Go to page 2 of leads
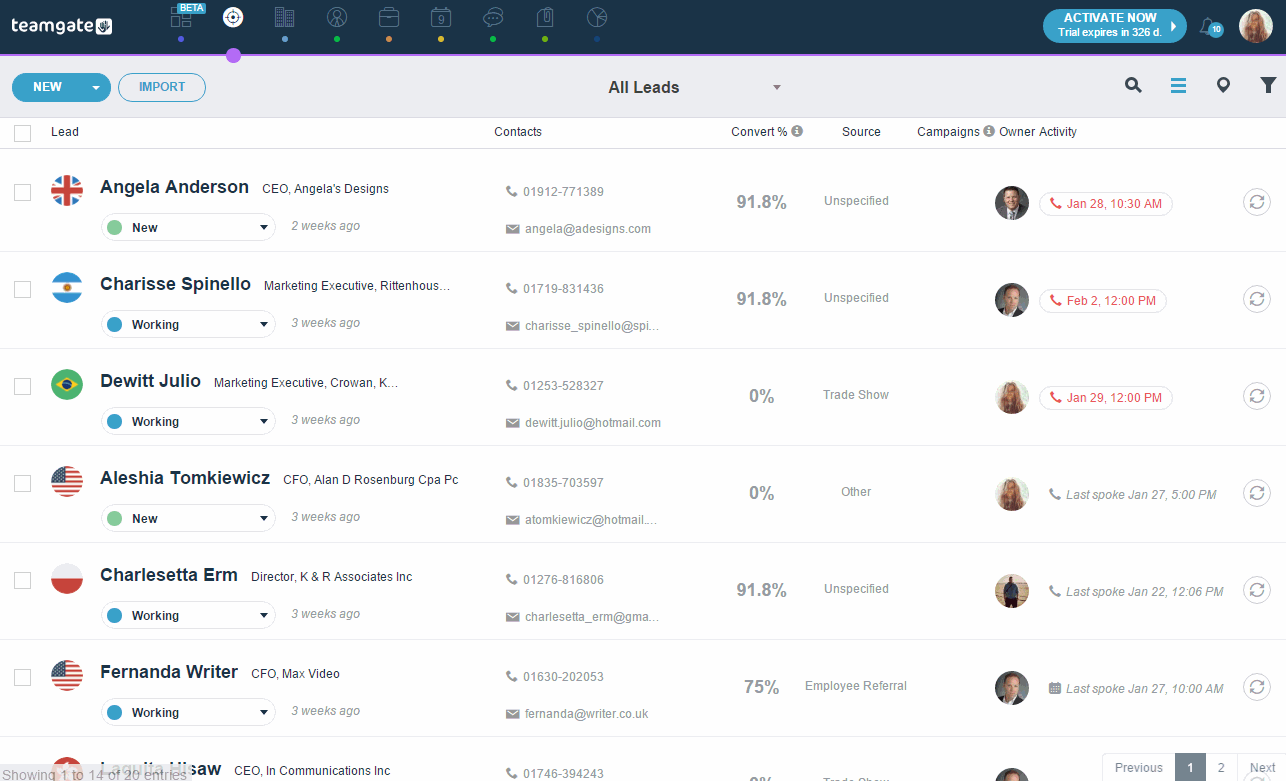Viewport: 1286px width, 781px height. 1221,768
